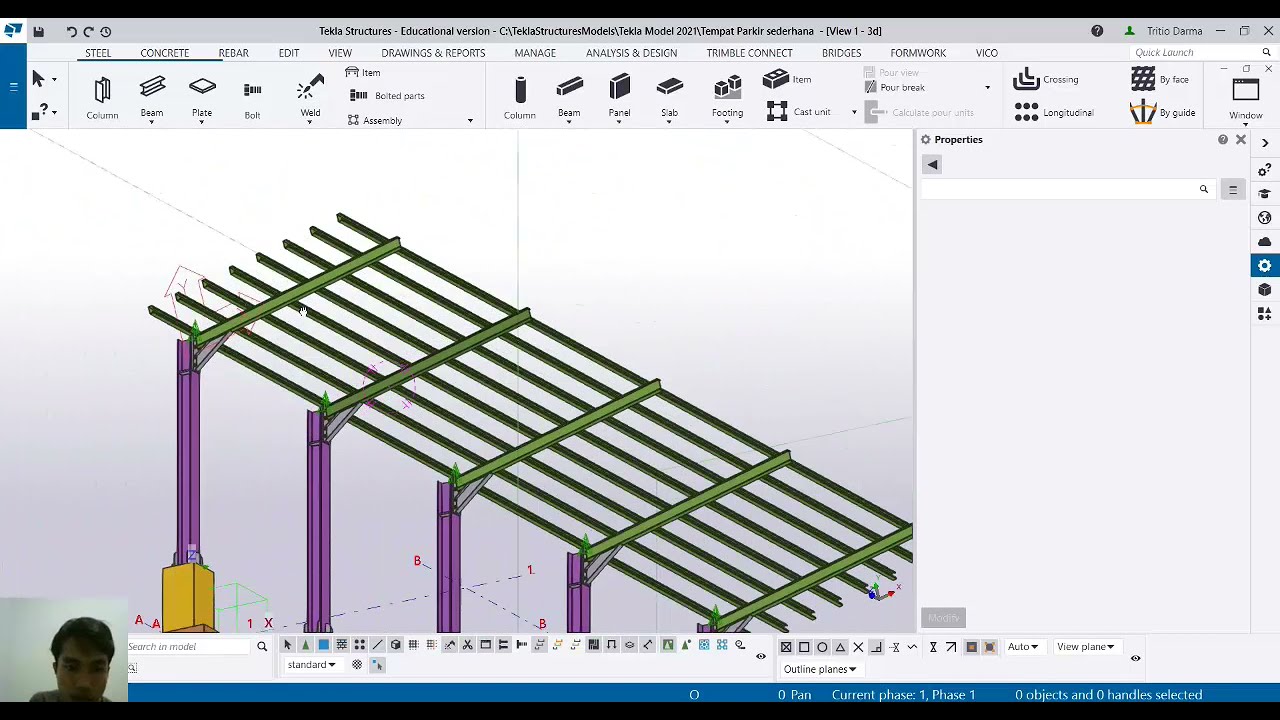Viewport: 1280px width, 720px height.
Task: Open the ANALYSIS & DESIGN ribbon tab
Action: pos(631,53)
